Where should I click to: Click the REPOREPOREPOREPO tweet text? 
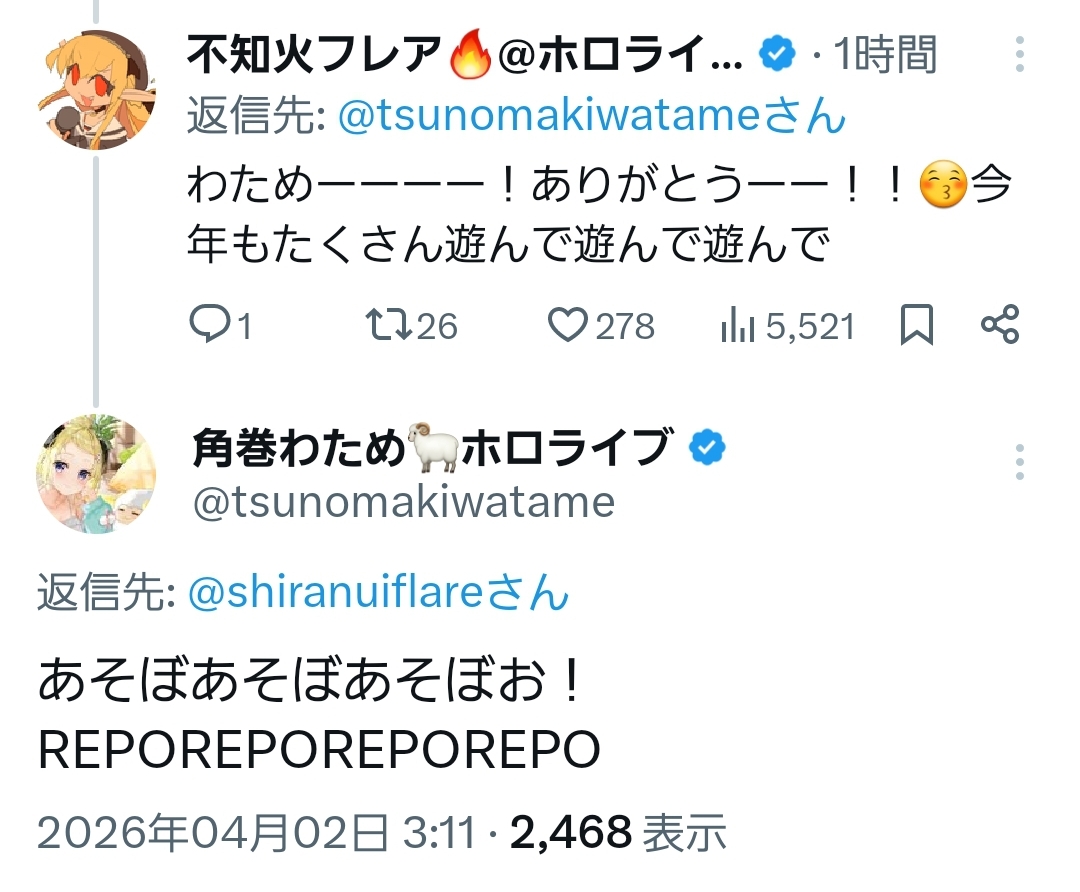319,749
